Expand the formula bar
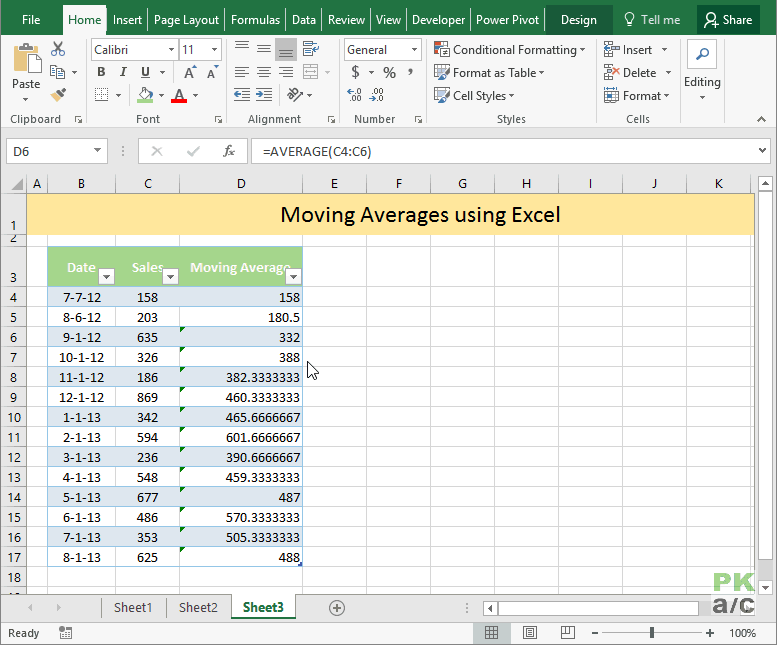 (762, 150)
